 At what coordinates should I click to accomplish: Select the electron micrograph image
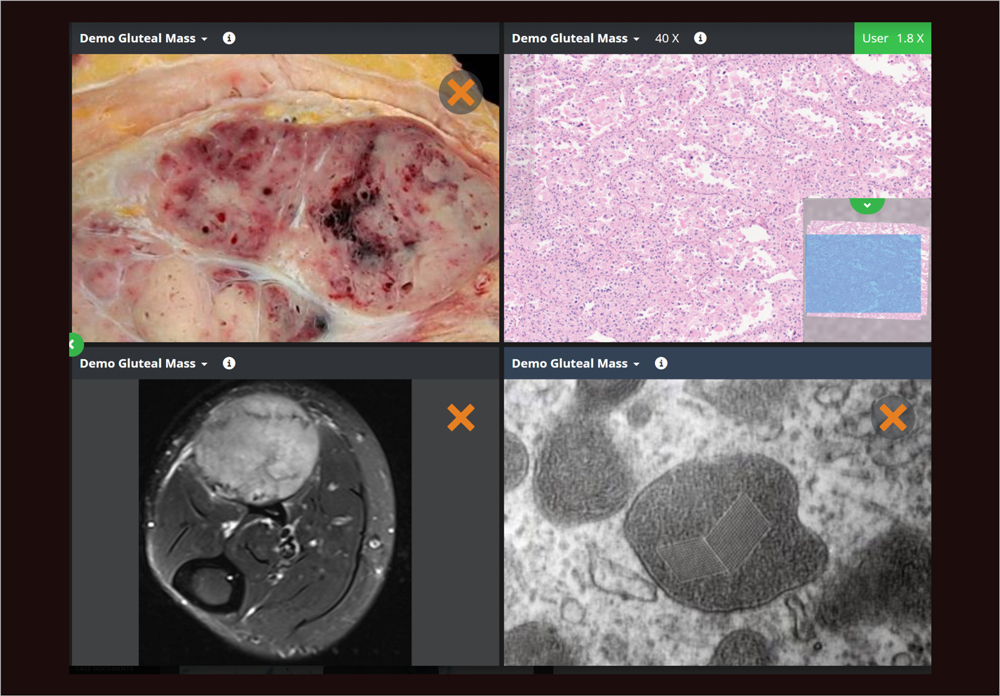click(717, 522)
